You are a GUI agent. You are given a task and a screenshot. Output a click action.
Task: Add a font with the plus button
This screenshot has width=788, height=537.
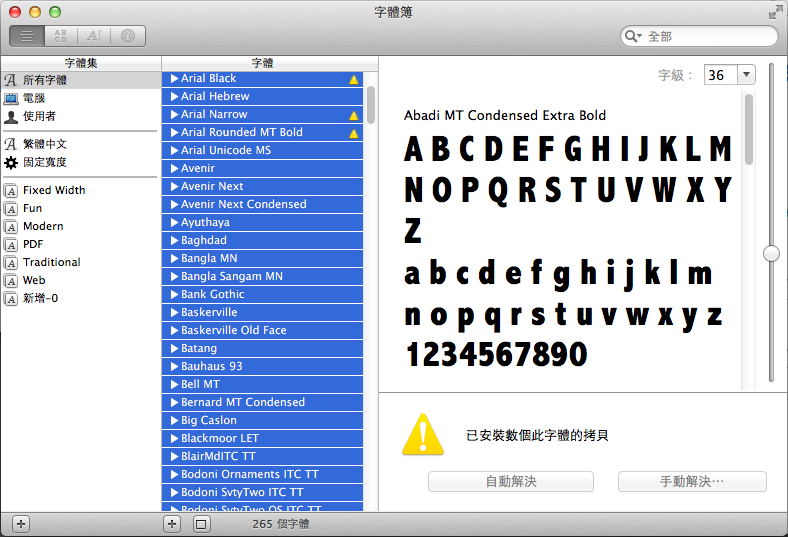[x=172, y=524]
